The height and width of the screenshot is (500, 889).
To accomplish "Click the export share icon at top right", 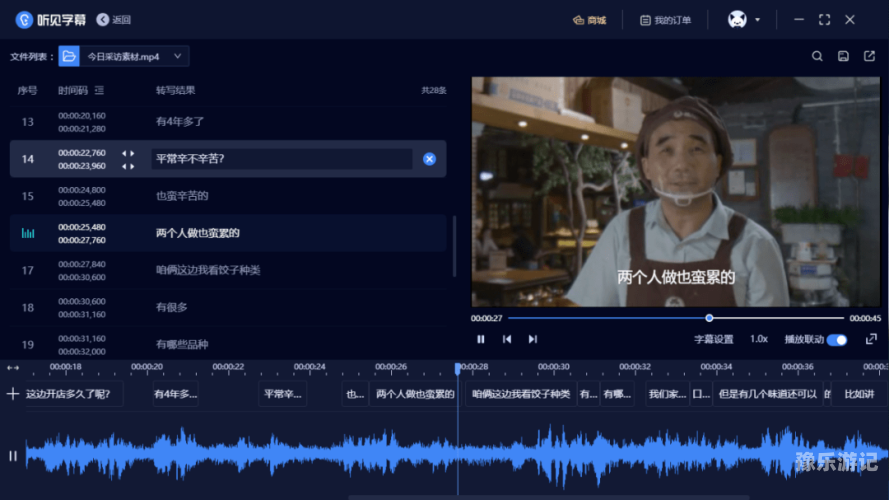I will coord(869,56).
